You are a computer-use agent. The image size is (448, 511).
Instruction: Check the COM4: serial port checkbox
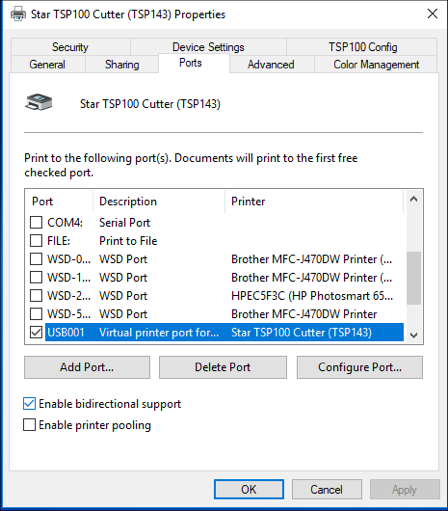(x=36, y=222)
